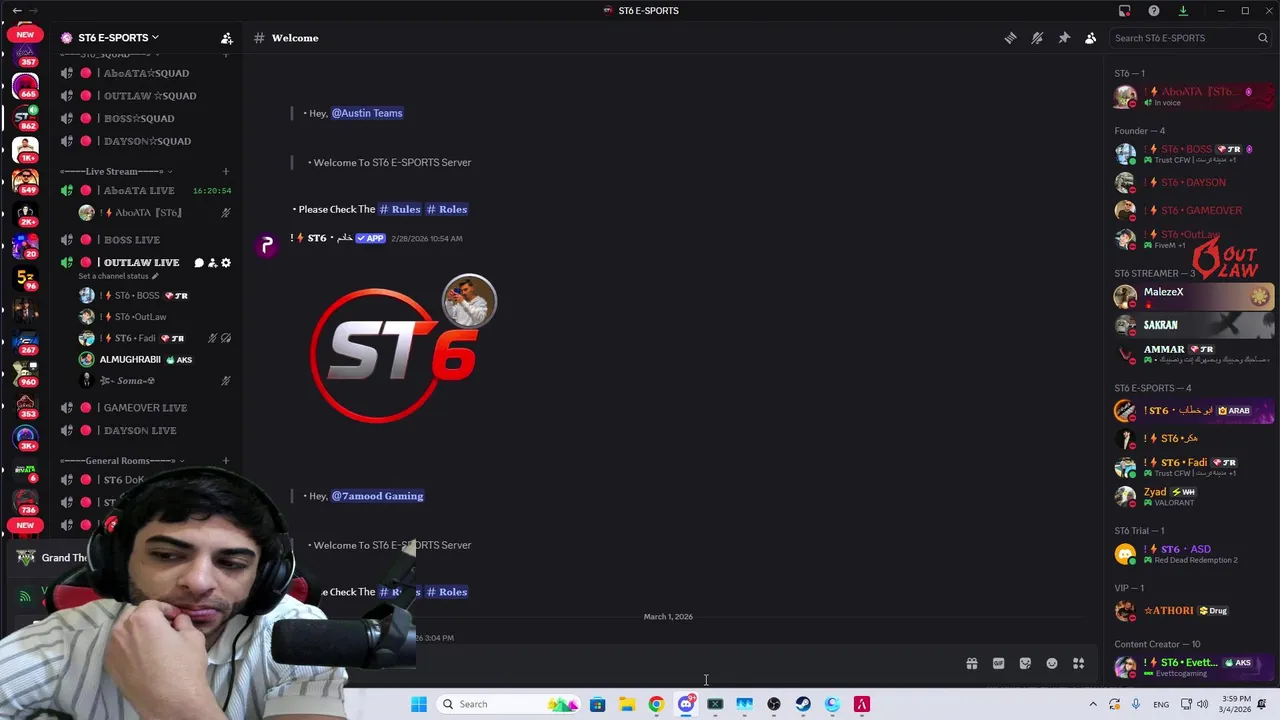Open ST6 server icon with 862 badge
Screen dimensions: 1280x720
(25, 119)
